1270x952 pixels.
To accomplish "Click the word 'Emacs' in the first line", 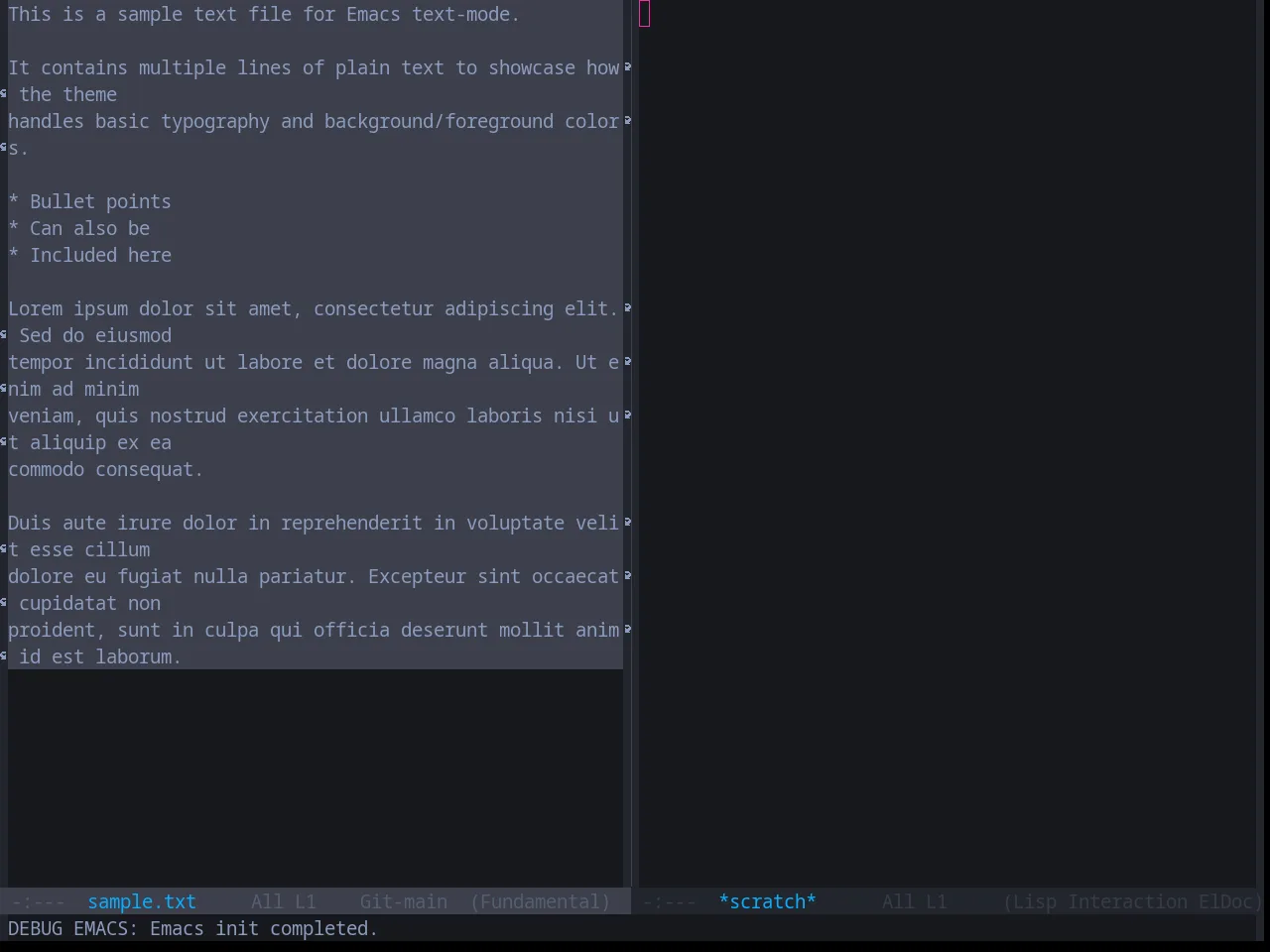I will pos(373,14).
